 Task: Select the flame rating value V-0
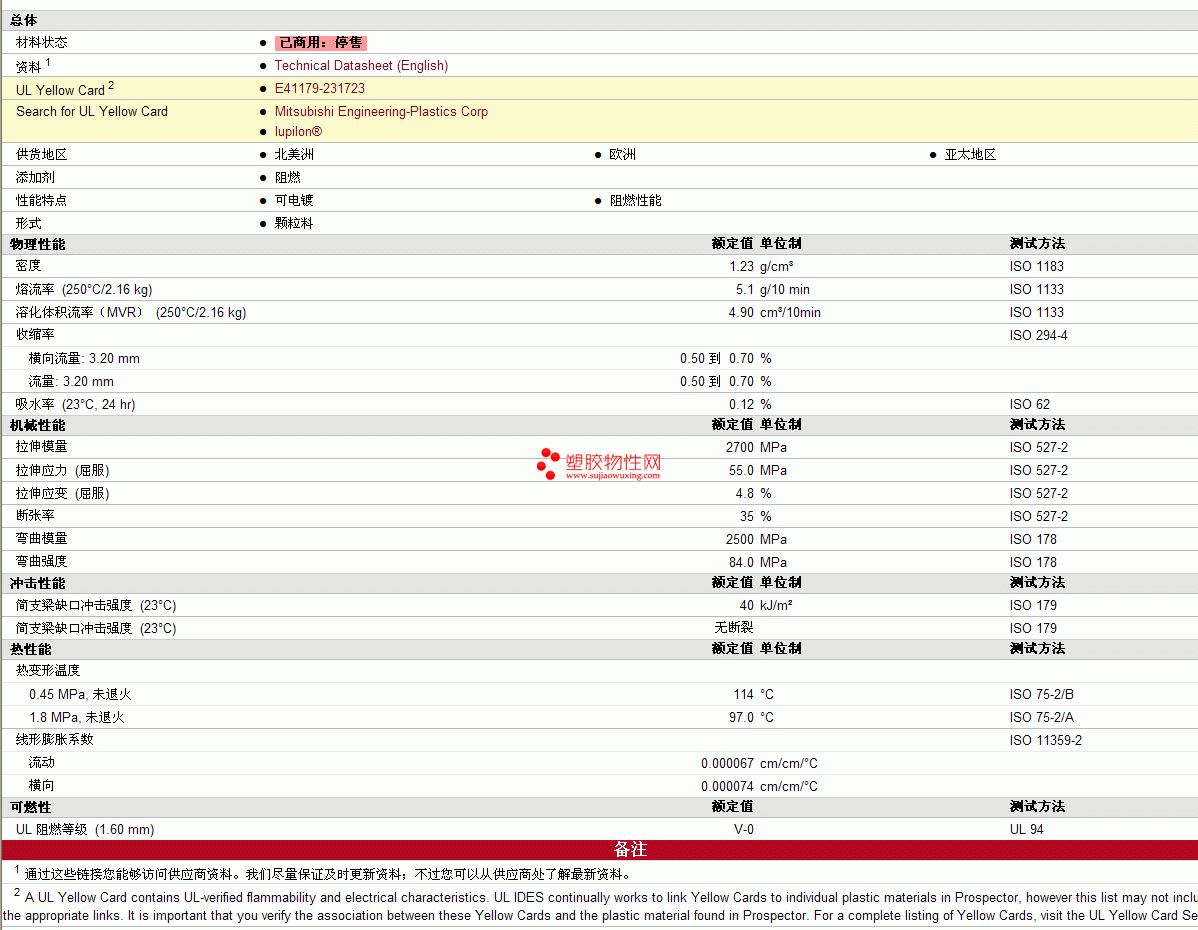743,830
